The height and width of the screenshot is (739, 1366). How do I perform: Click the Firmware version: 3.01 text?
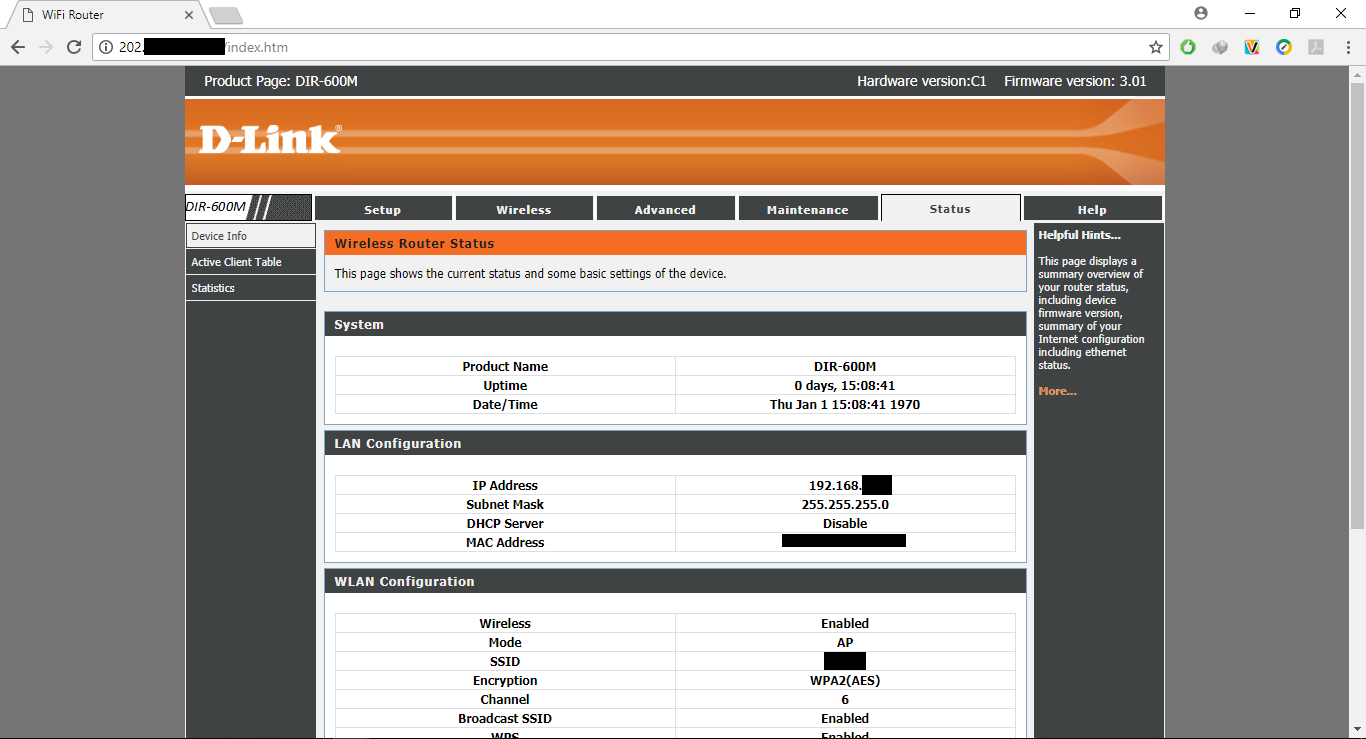point(1075,81)
